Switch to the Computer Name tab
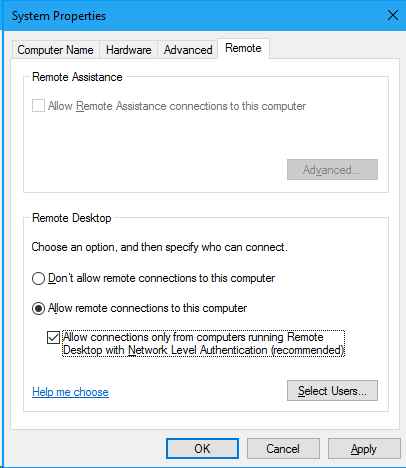The height and width of the screenshot is (468, 406). (x=55, y=50)
